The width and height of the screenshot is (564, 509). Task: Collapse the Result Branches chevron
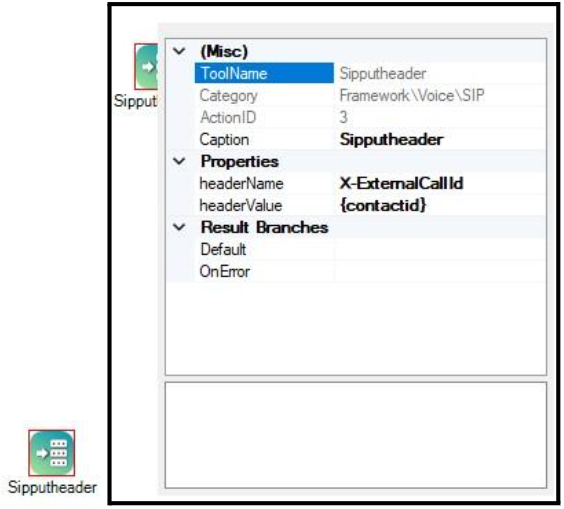pos(179,227)
